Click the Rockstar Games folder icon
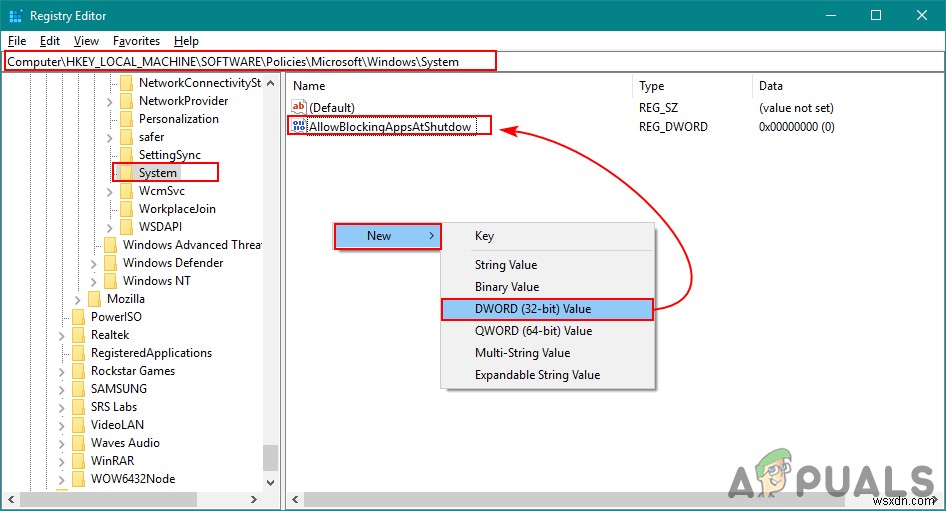Screen dimensions: 946x511 pyautogui.click(x=78, y=371)
